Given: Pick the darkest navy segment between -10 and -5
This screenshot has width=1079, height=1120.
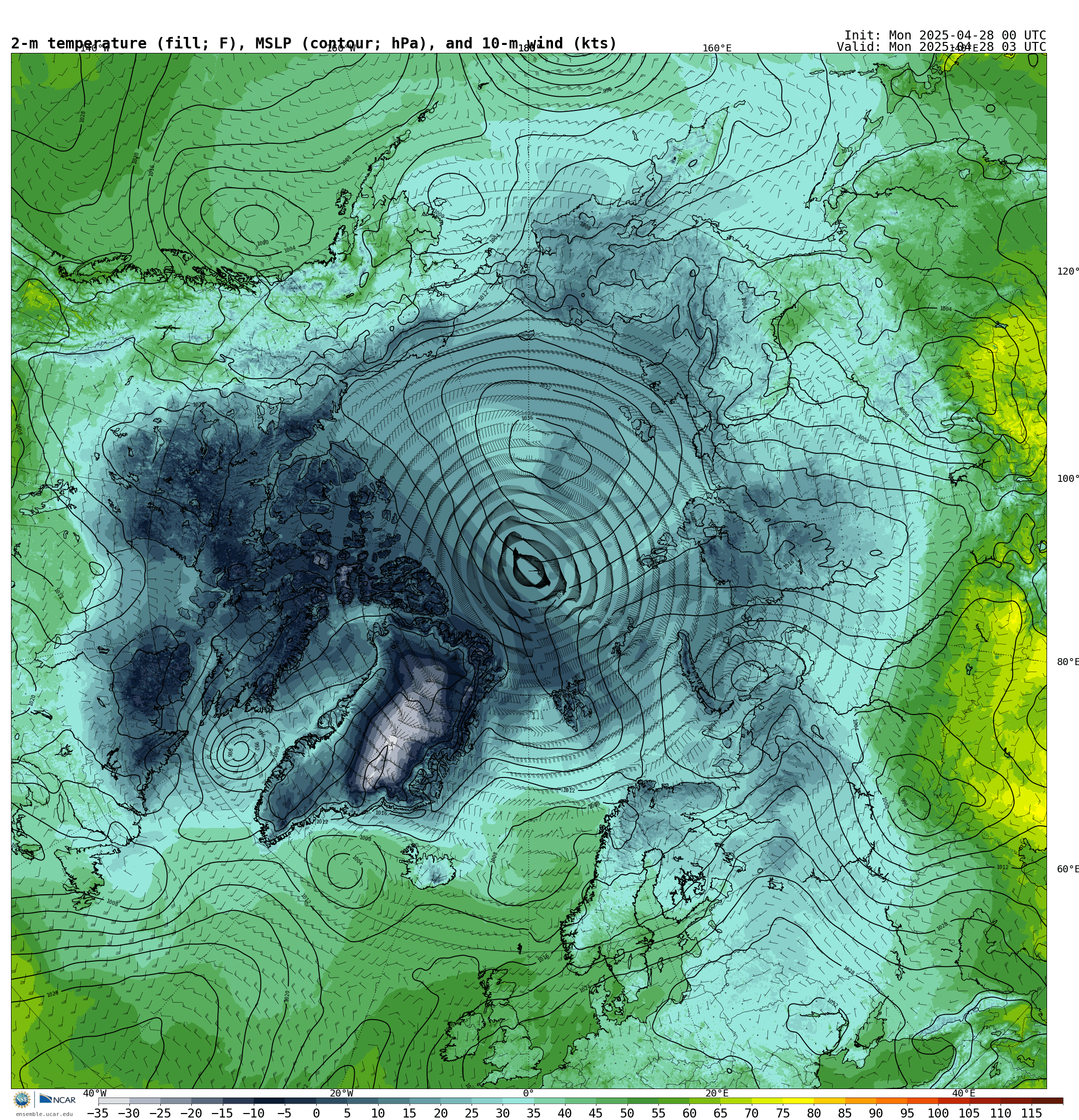Looking at the screenshot, I should tap(269, 1101).
